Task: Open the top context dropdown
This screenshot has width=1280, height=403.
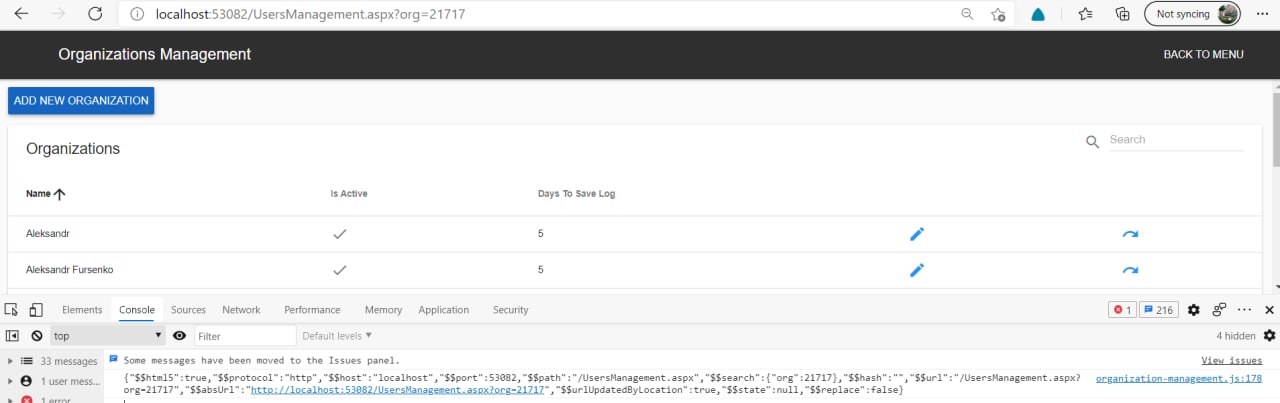Action: pyautogui.click(x=108, y=336)
